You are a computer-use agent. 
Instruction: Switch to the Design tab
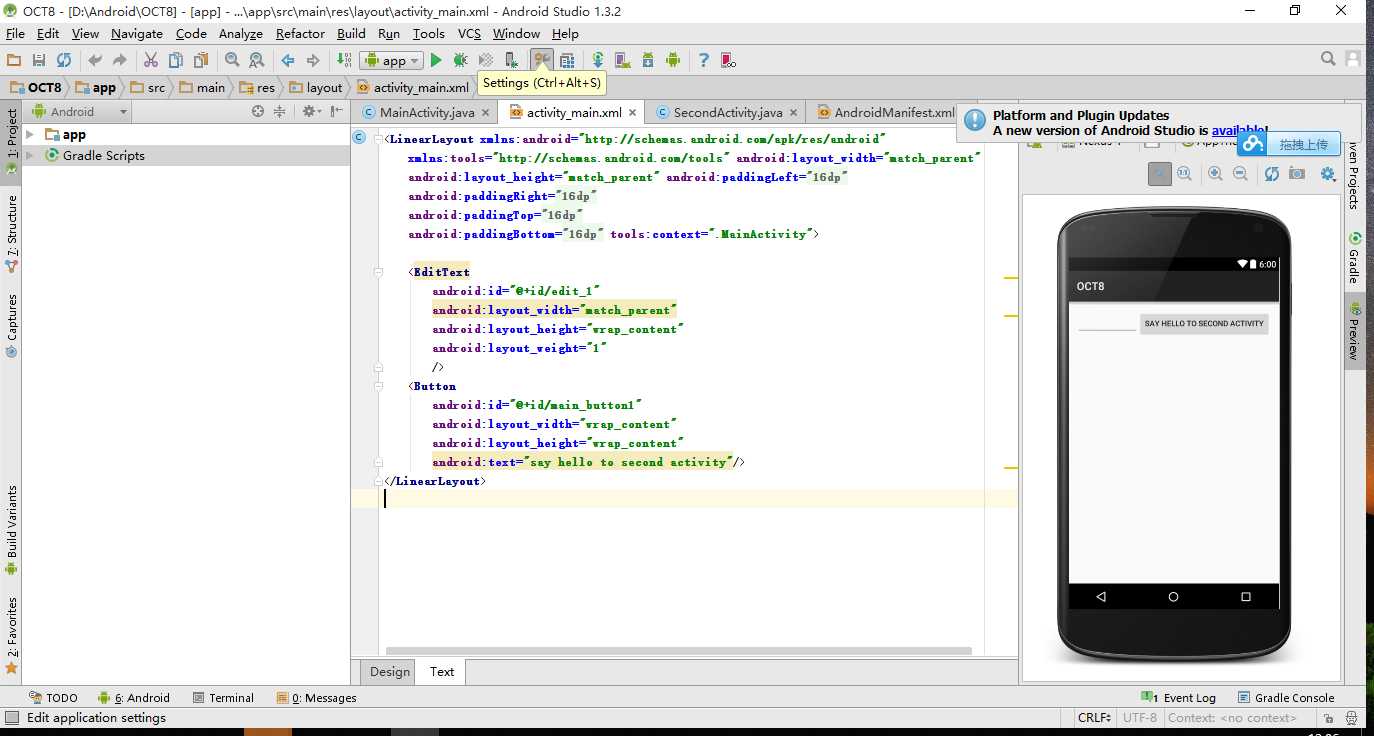point(390,671)
